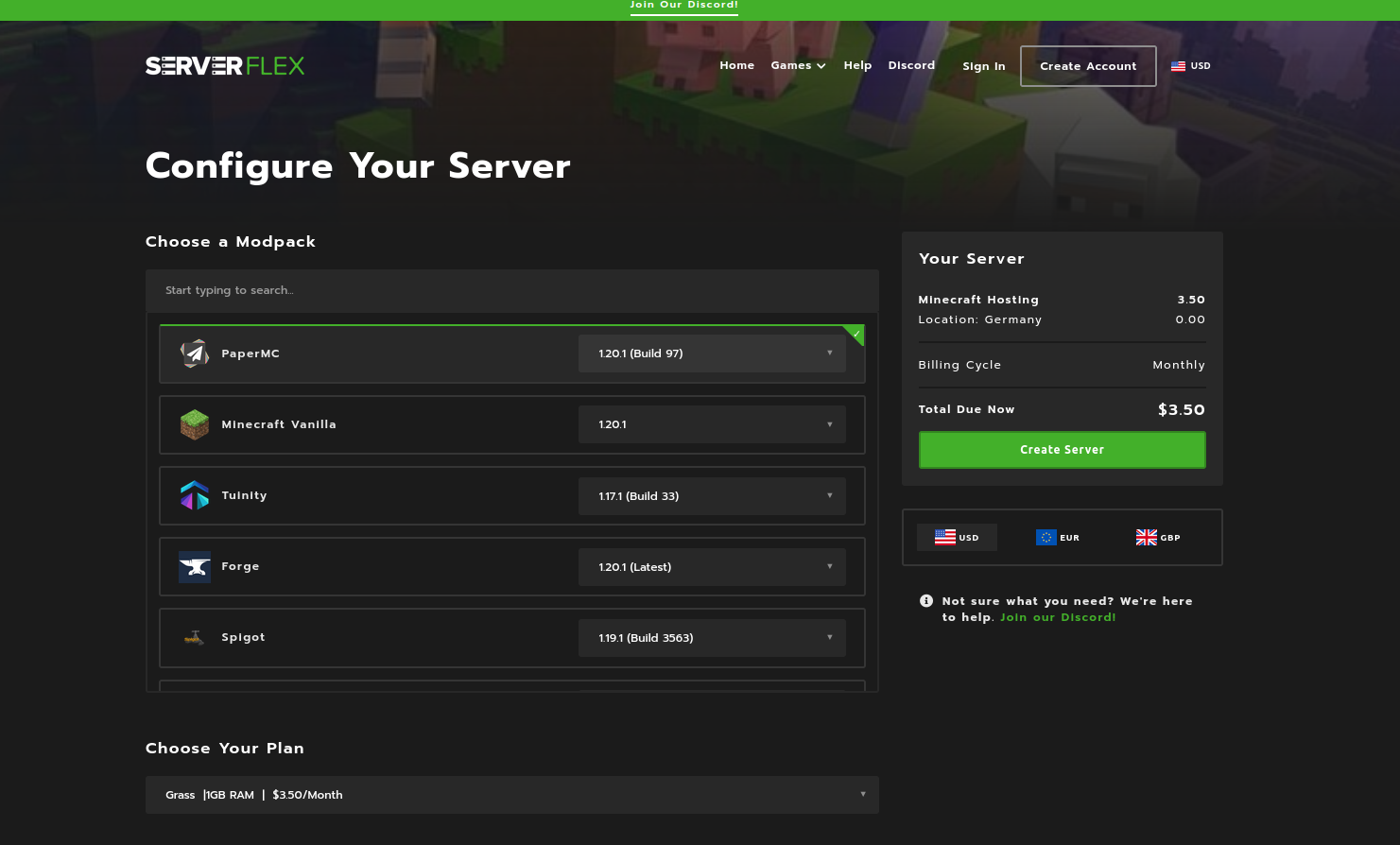This screenshot has height=845, width=1400.
Task: Click the PaperMC paper plane icon
Action: [195, 354]
